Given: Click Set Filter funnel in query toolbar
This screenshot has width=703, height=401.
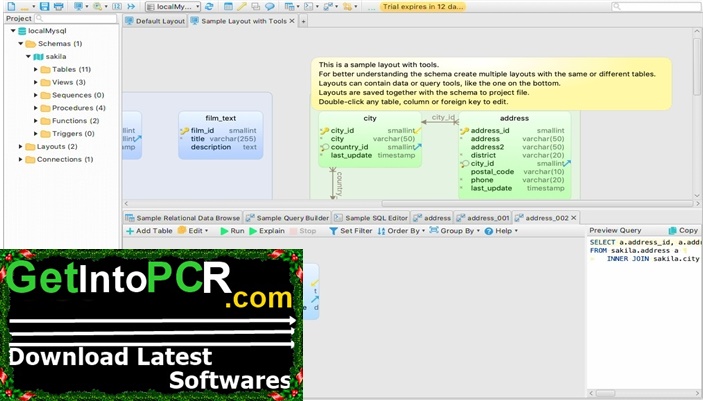Looking at the screenshot, I should click(351, 231).
